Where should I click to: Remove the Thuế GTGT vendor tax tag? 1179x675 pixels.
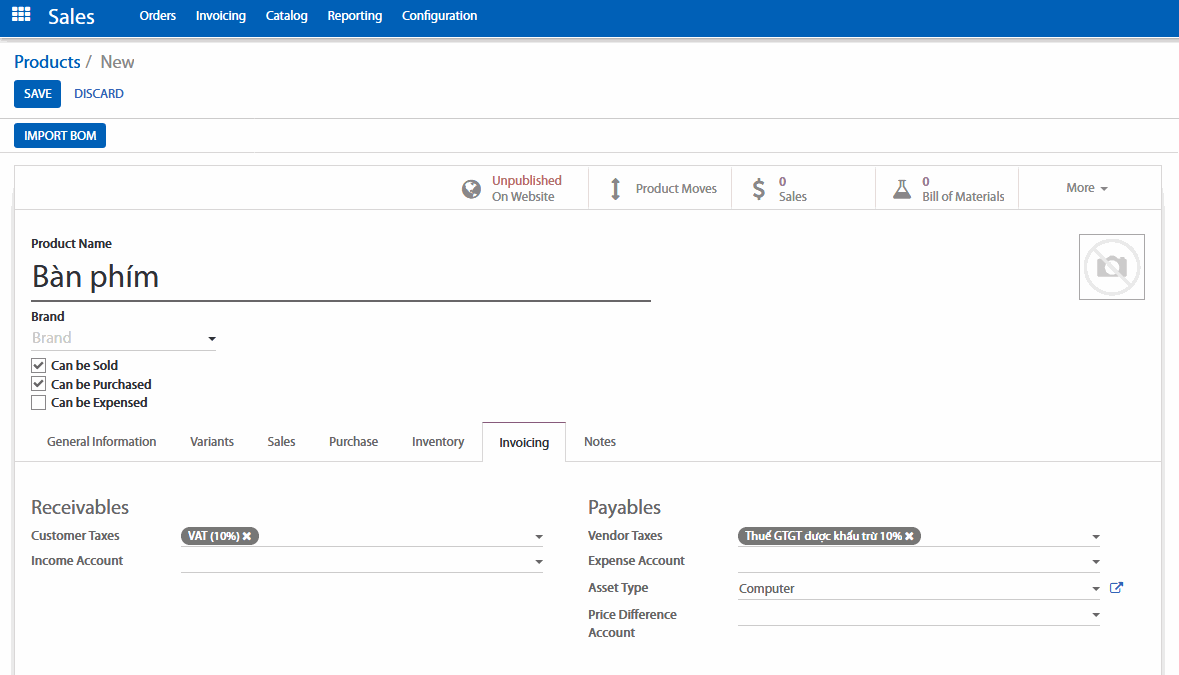[x=909, y=536]
